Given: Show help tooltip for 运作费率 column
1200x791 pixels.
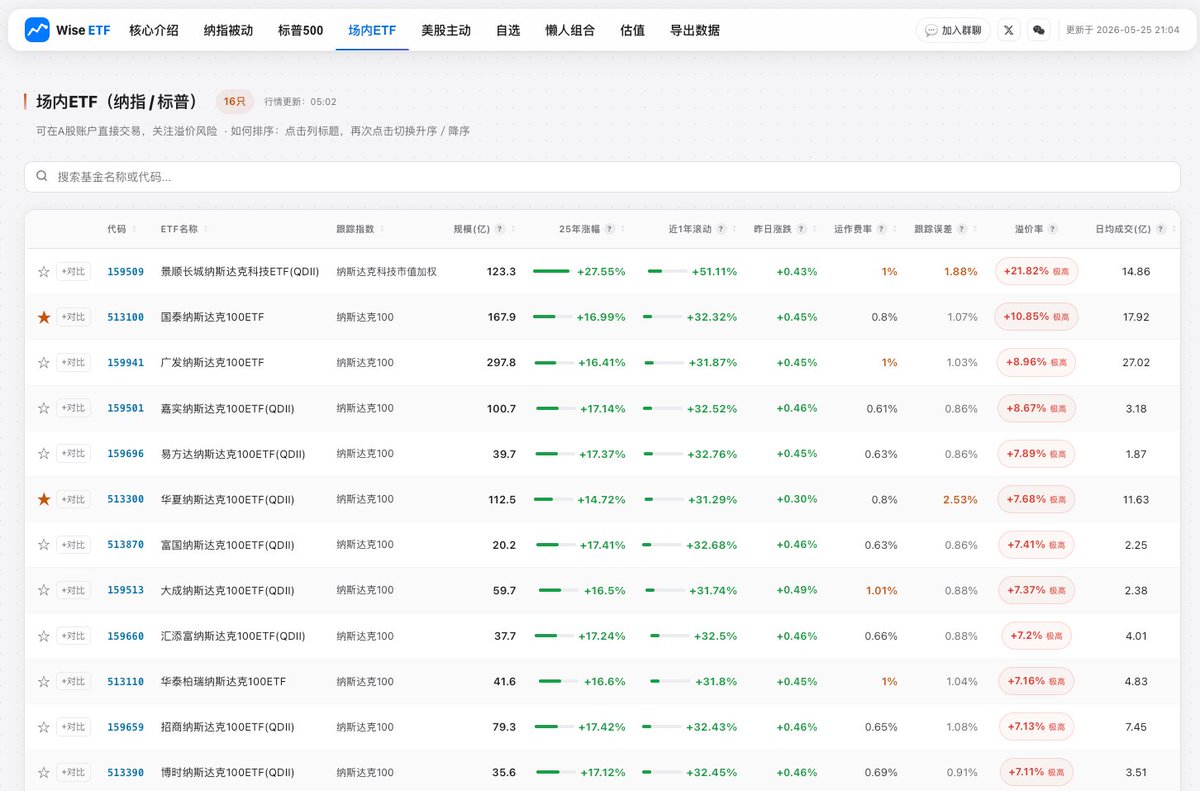Looking at the screenshot, I should pyautogui.click(x=881, y=229).
